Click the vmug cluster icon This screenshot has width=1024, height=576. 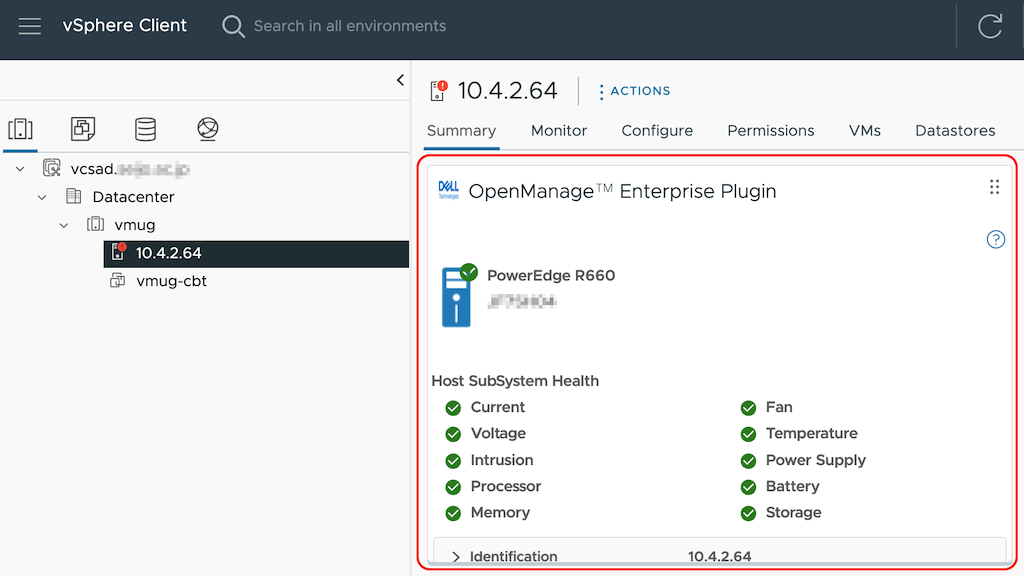tap(95, 224)
